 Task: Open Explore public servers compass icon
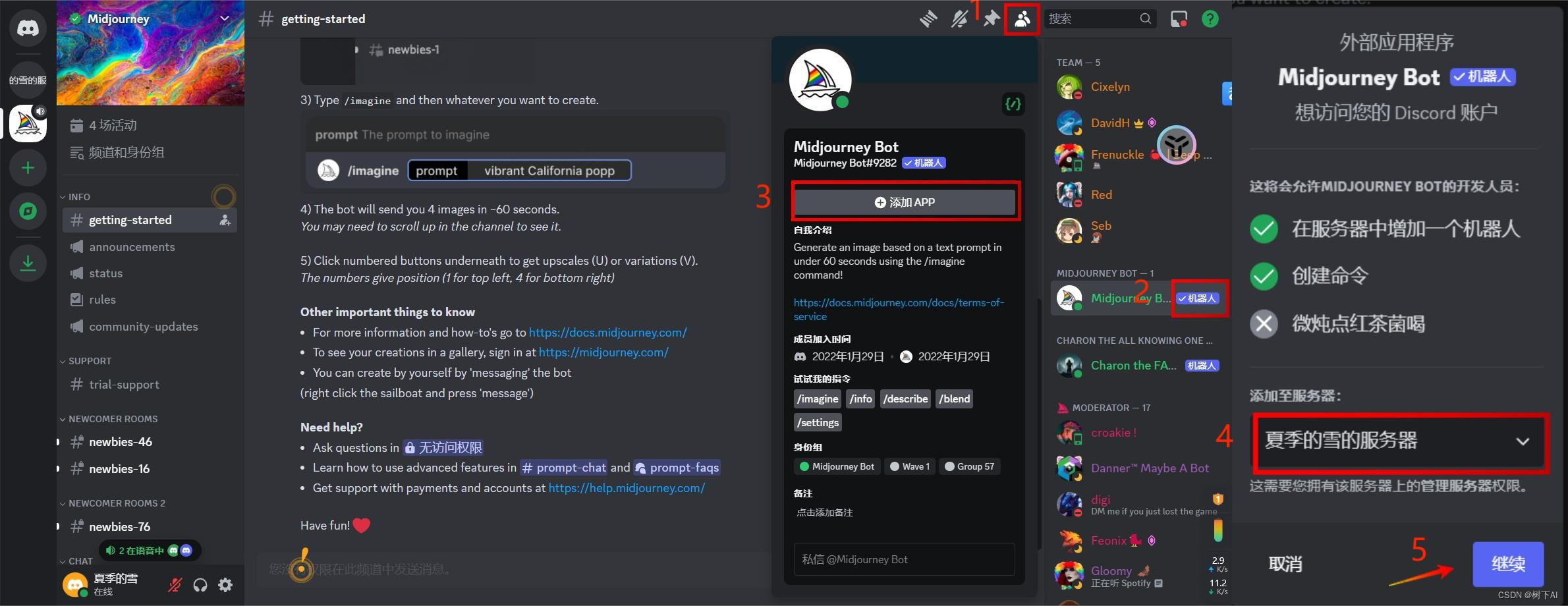point(28,211)
